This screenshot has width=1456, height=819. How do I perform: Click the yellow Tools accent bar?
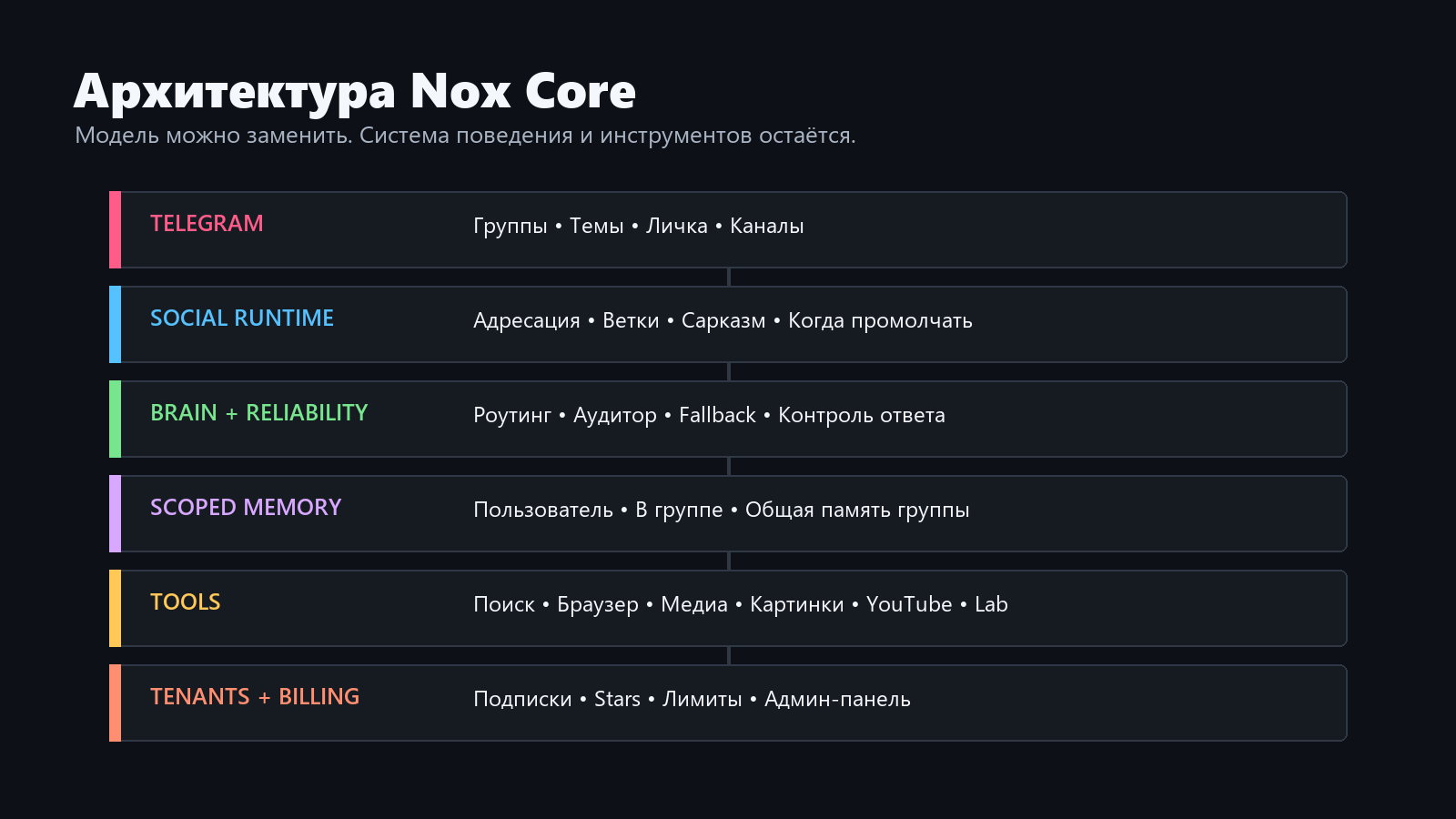[115, 608]
